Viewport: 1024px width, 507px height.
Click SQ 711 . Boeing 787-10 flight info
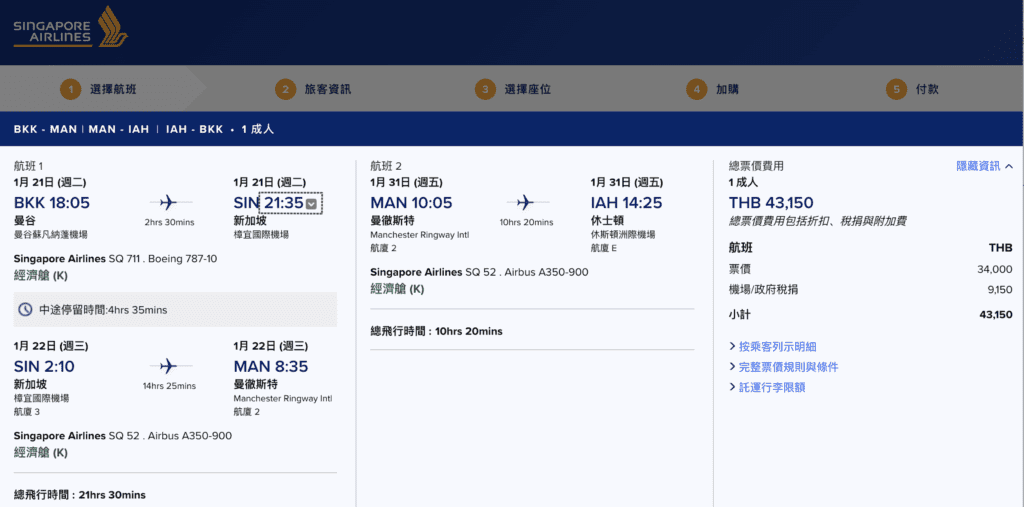pos(163,259)
